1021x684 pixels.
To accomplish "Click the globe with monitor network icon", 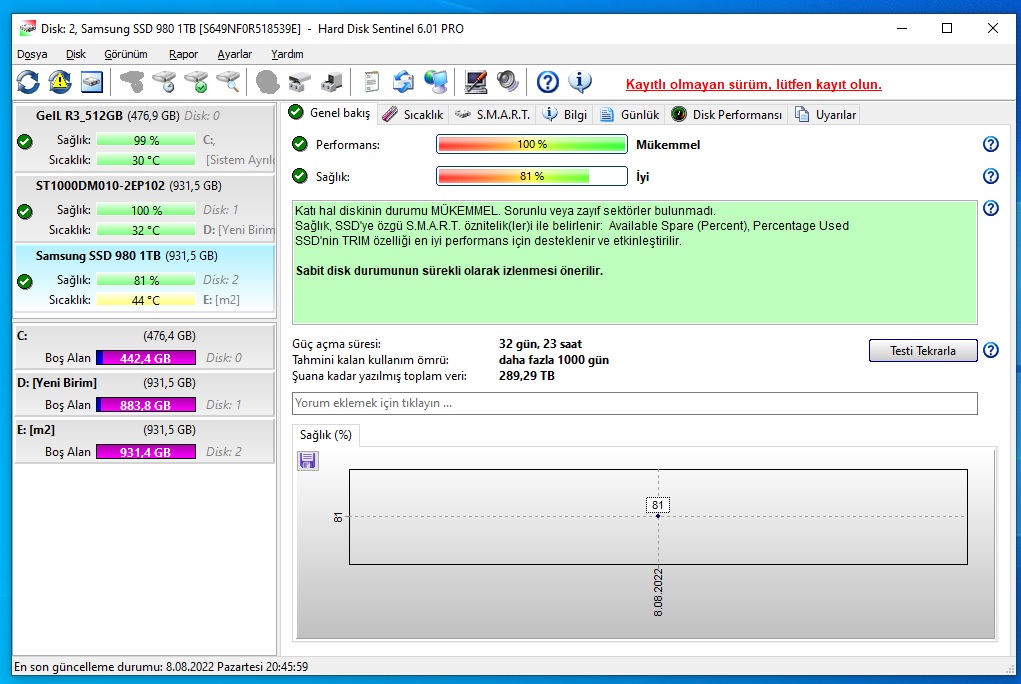I will [436, 82].
